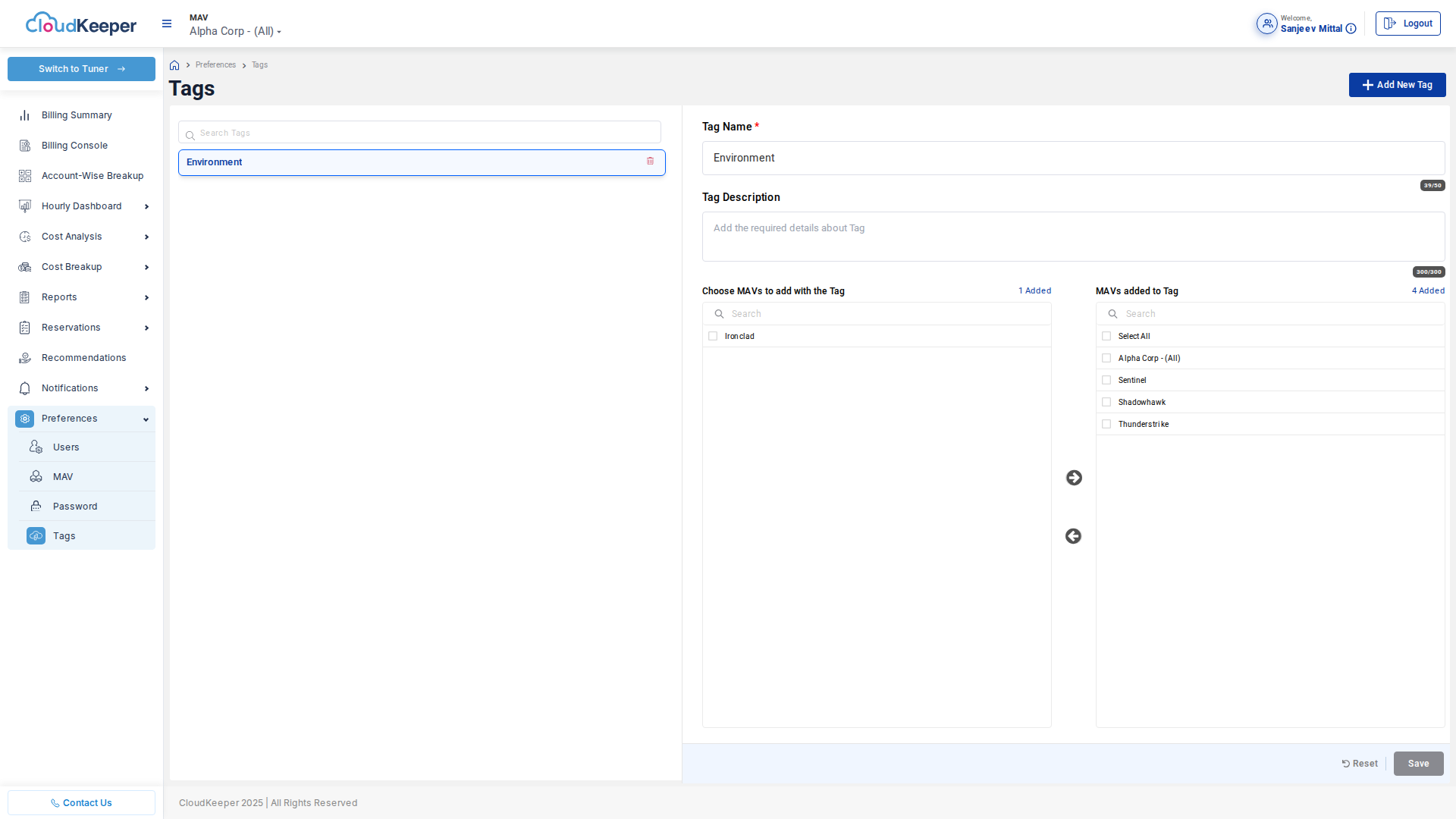Click the home breadcrumb icon
This screenshot has height=819, width=1456.
point(174,65)
